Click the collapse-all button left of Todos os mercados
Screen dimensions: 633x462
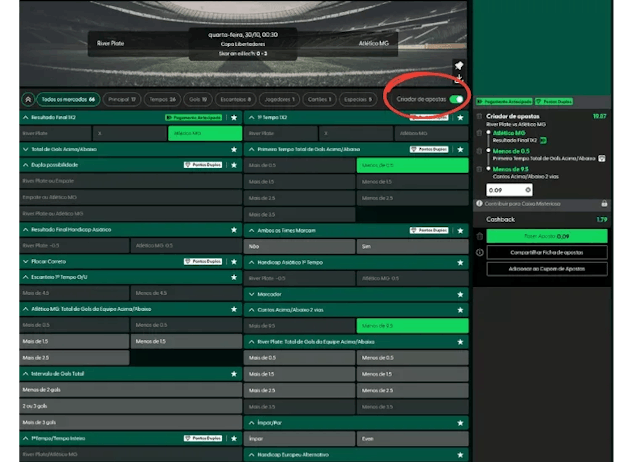click(x=27, y=99)
